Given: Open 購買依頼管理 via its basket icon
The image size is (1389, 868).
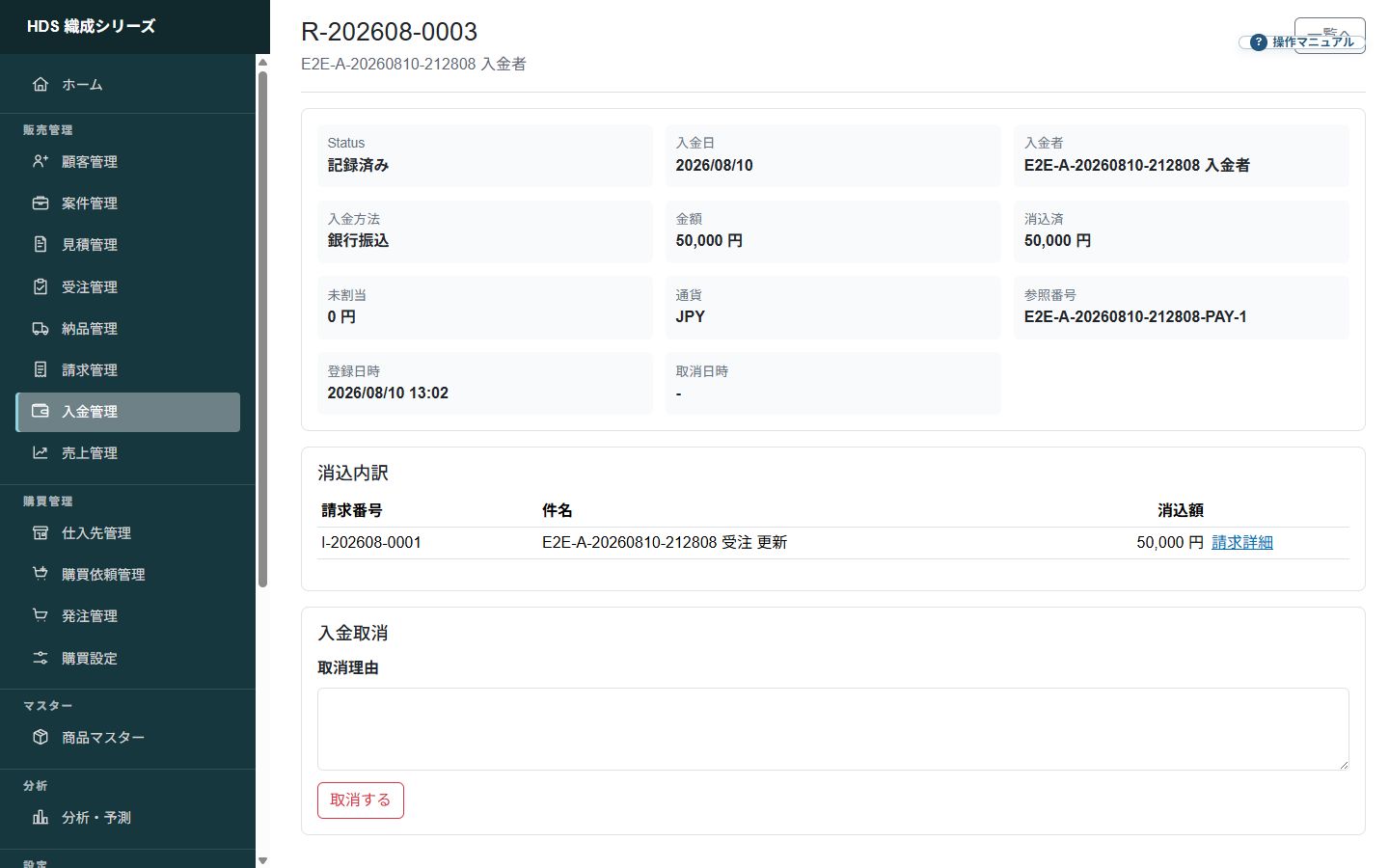Looking at the screenshot, I should pyautogui.click(x=41, y=575).
